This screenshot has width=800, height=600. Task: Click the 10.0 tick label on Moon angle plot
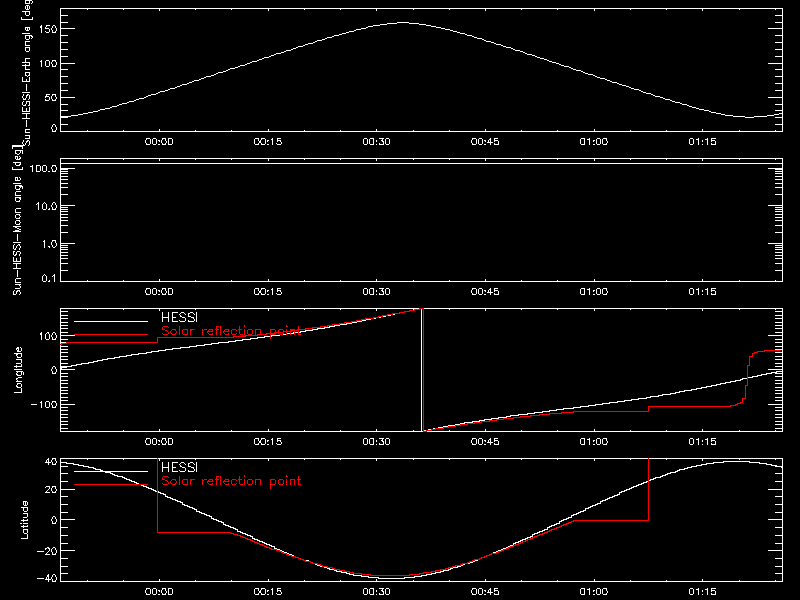(x=46, y=206)
